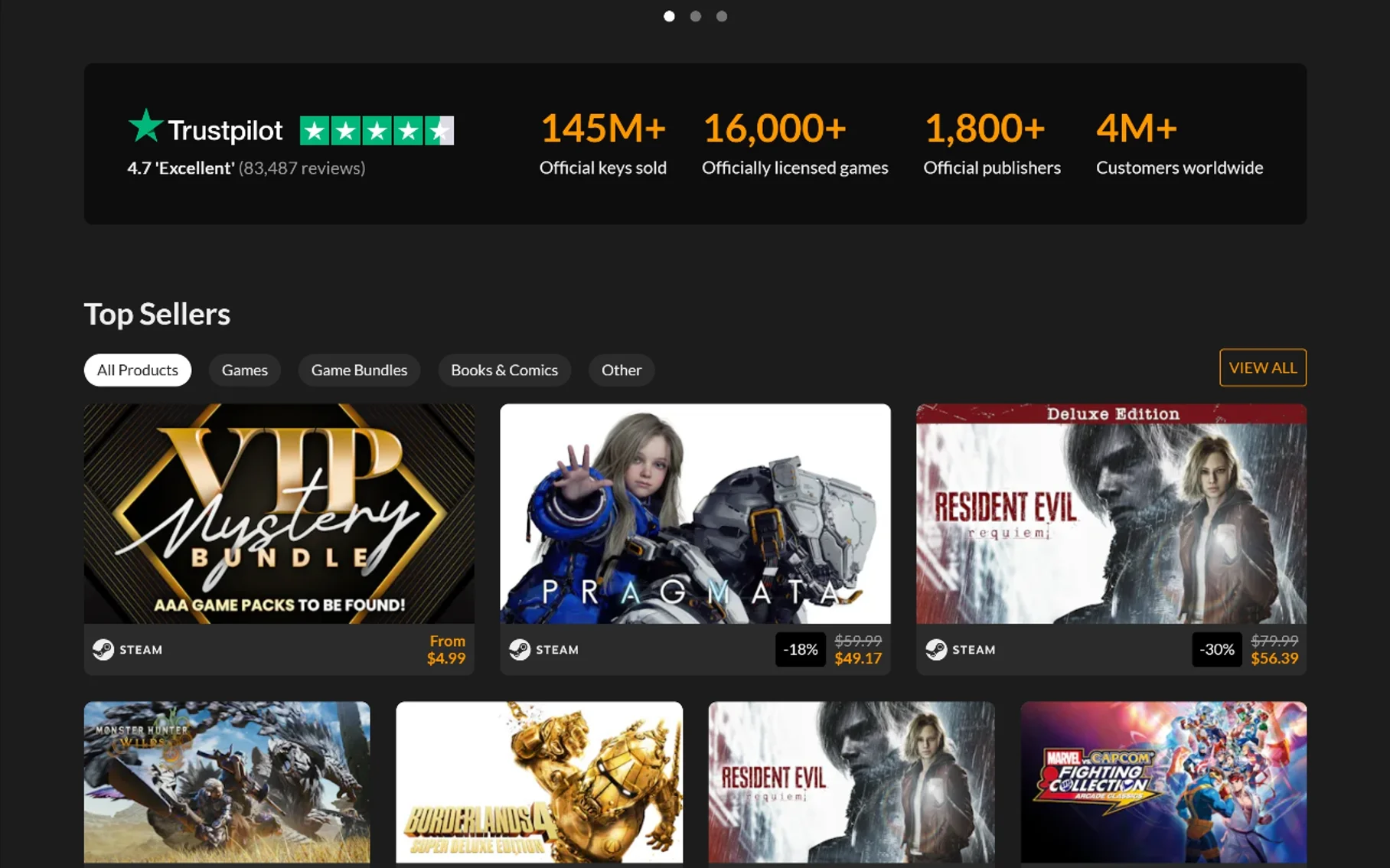
Task: Click the 145M+ Official keys sold stat
Action: point(603,143)
